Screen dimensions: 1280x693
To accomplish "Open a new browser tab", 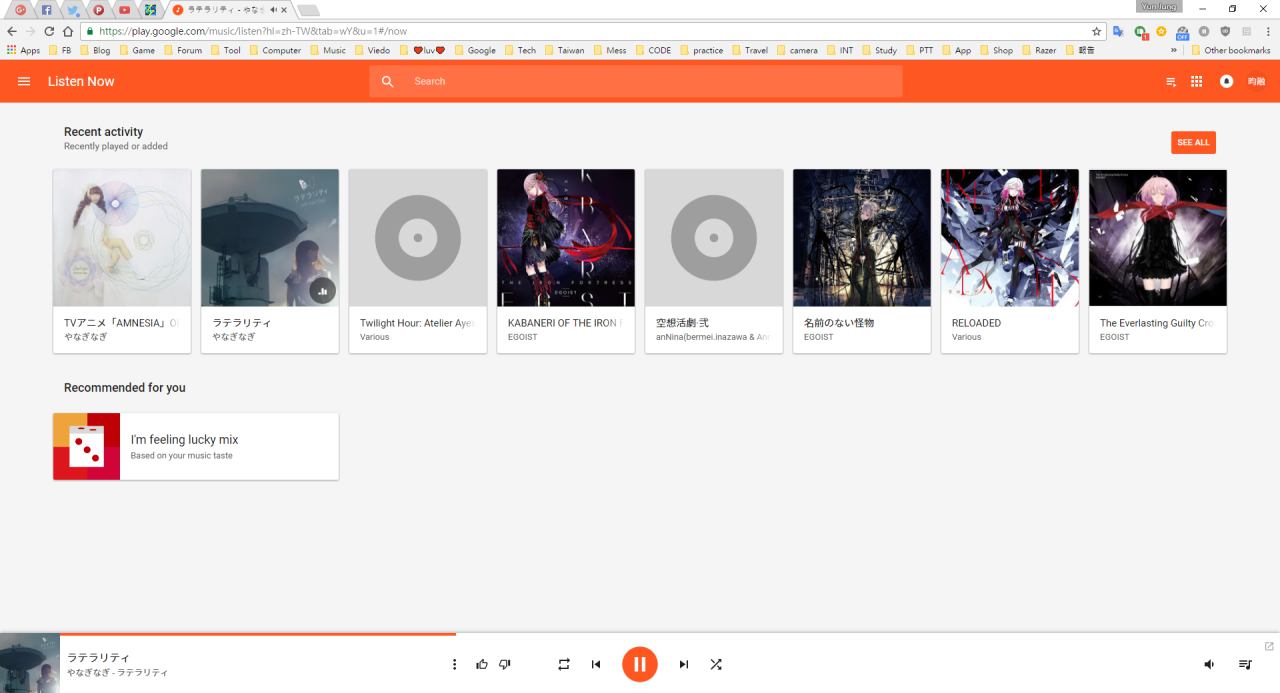I will [308, 10].
